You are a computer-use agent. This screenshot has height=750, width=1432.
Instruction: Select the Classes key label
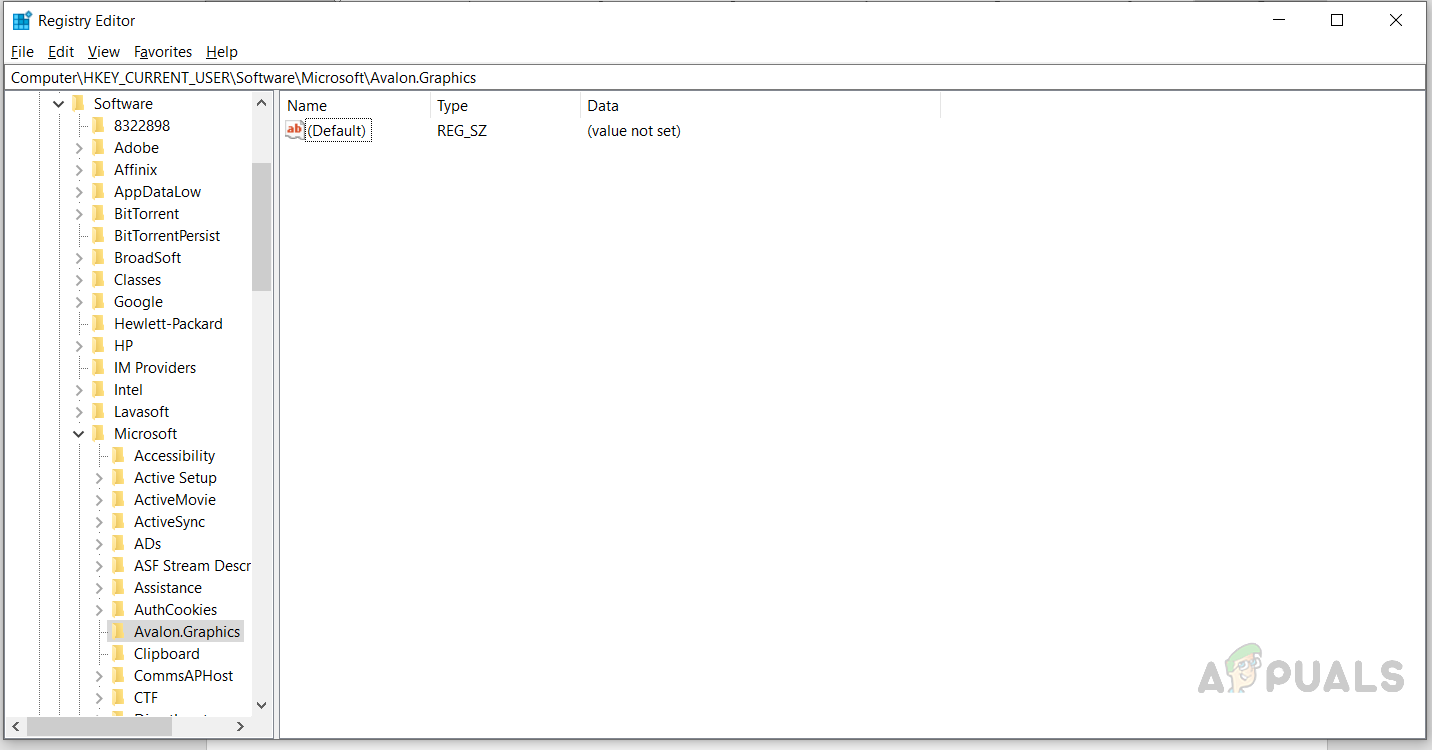point(137,280)
